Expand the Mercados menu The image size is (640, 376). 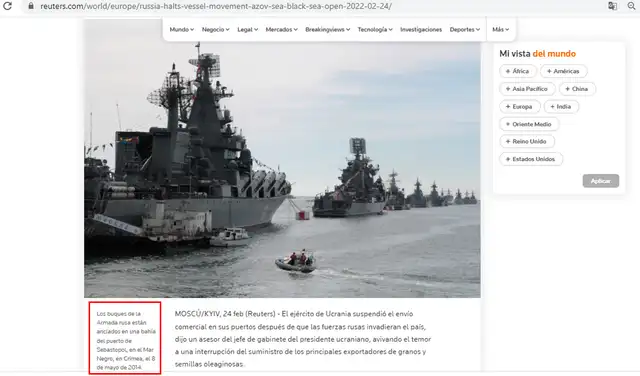[282, 29]
